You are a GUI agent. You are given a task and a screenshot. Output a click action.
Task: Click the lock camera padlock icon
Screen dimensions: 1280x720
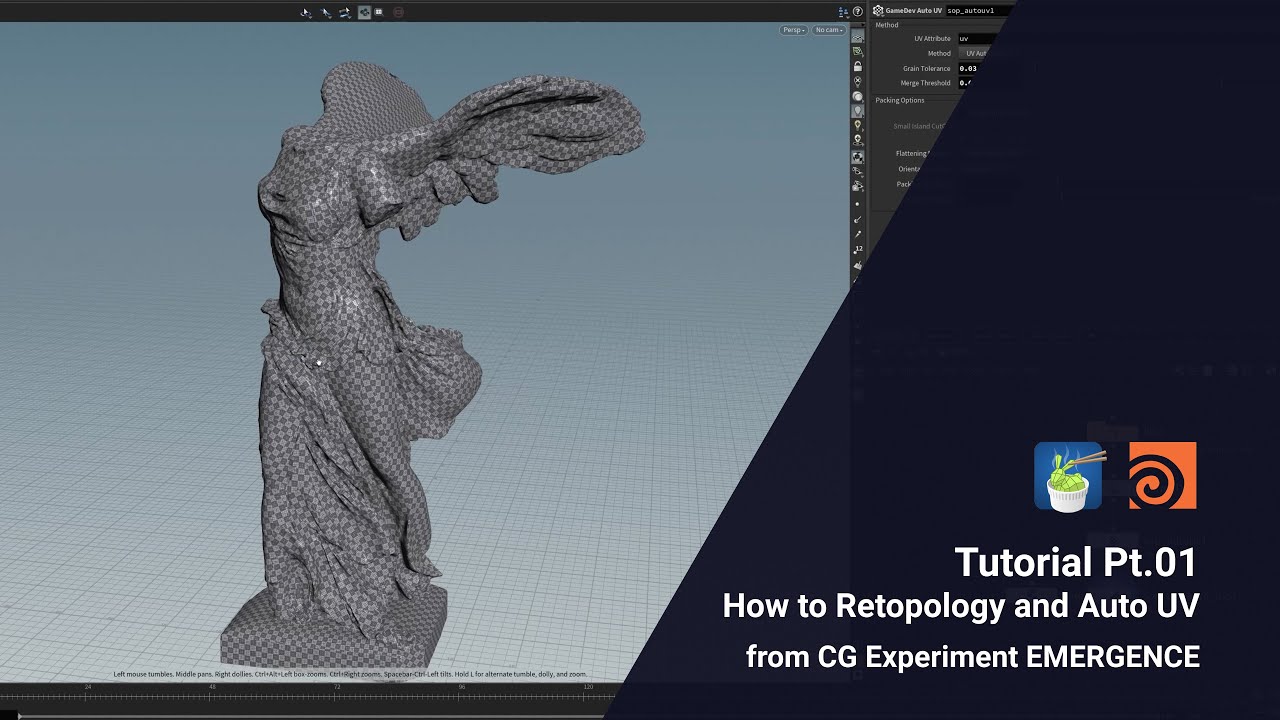pyautogui.click(x=858, y=66)
